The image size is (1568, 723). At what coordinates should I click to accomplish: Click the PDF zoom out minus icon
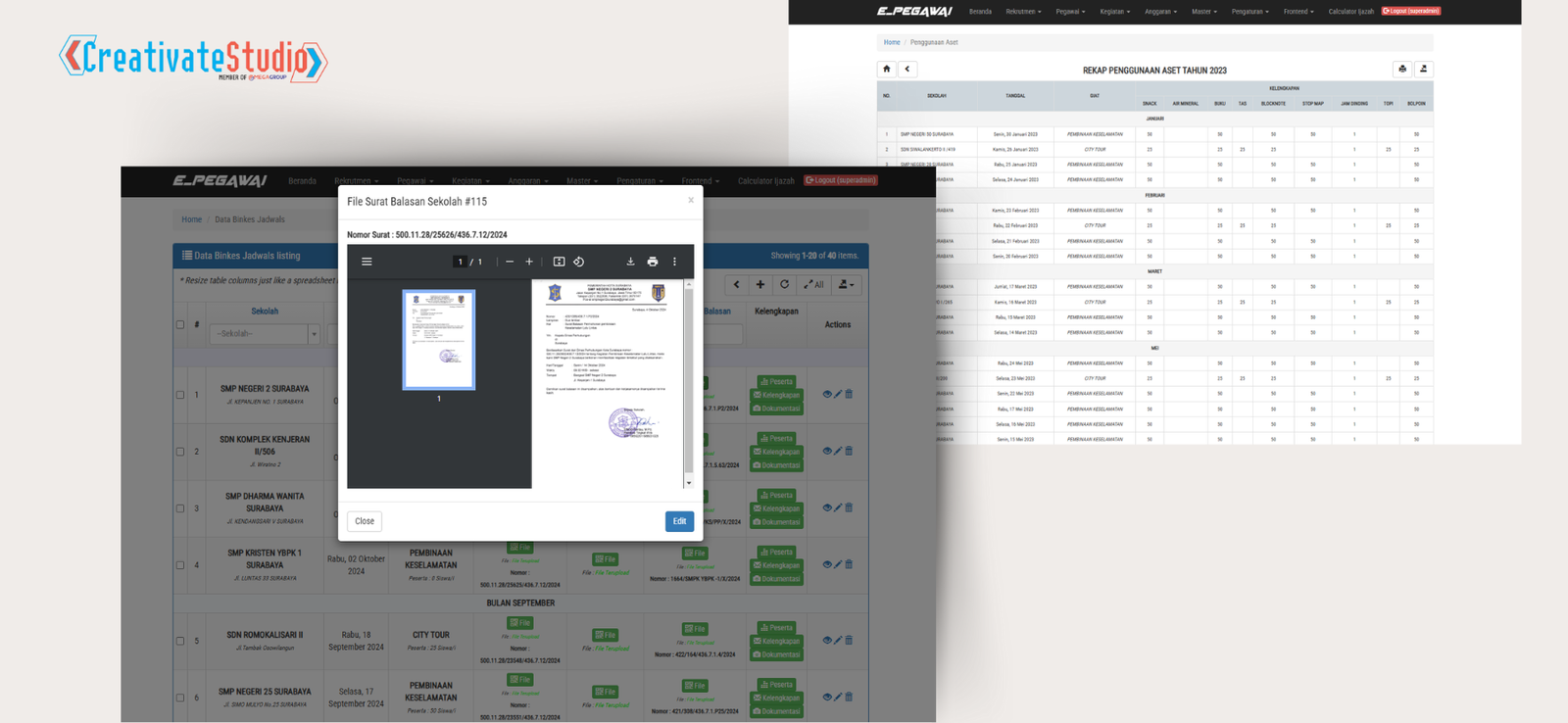point(510,262)
